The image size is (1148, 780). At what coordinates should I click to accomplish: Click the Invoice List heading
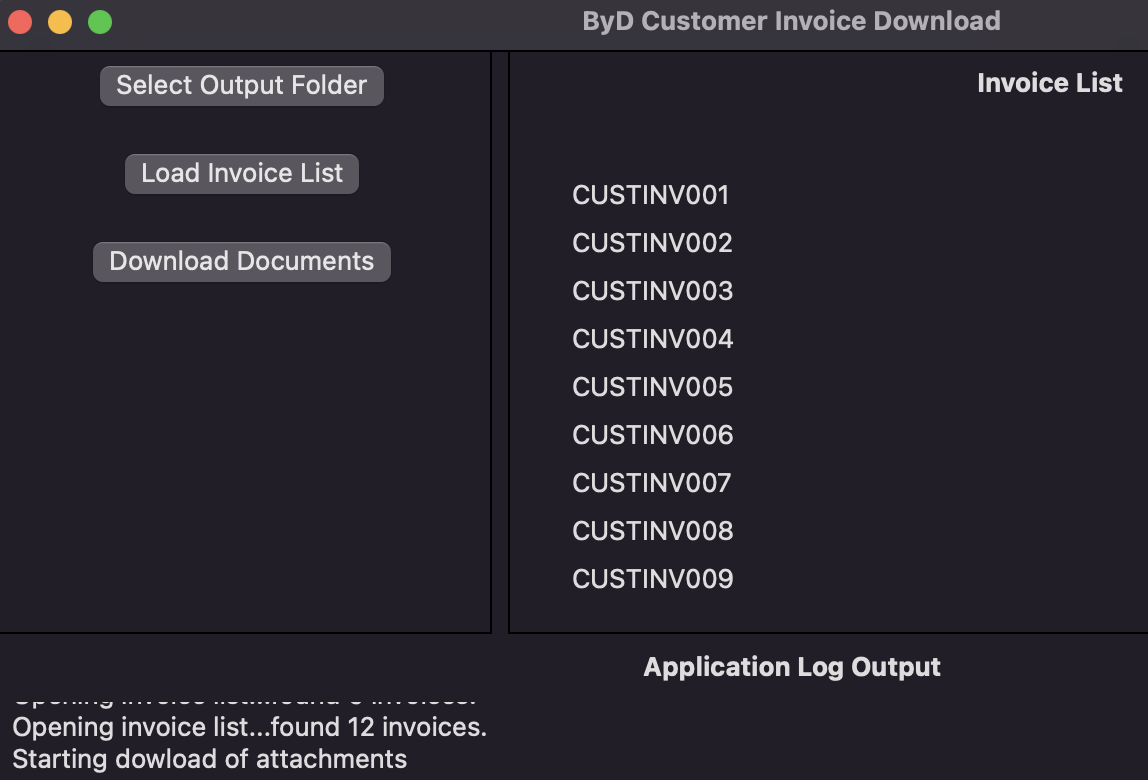click(x=1049, y=83)
